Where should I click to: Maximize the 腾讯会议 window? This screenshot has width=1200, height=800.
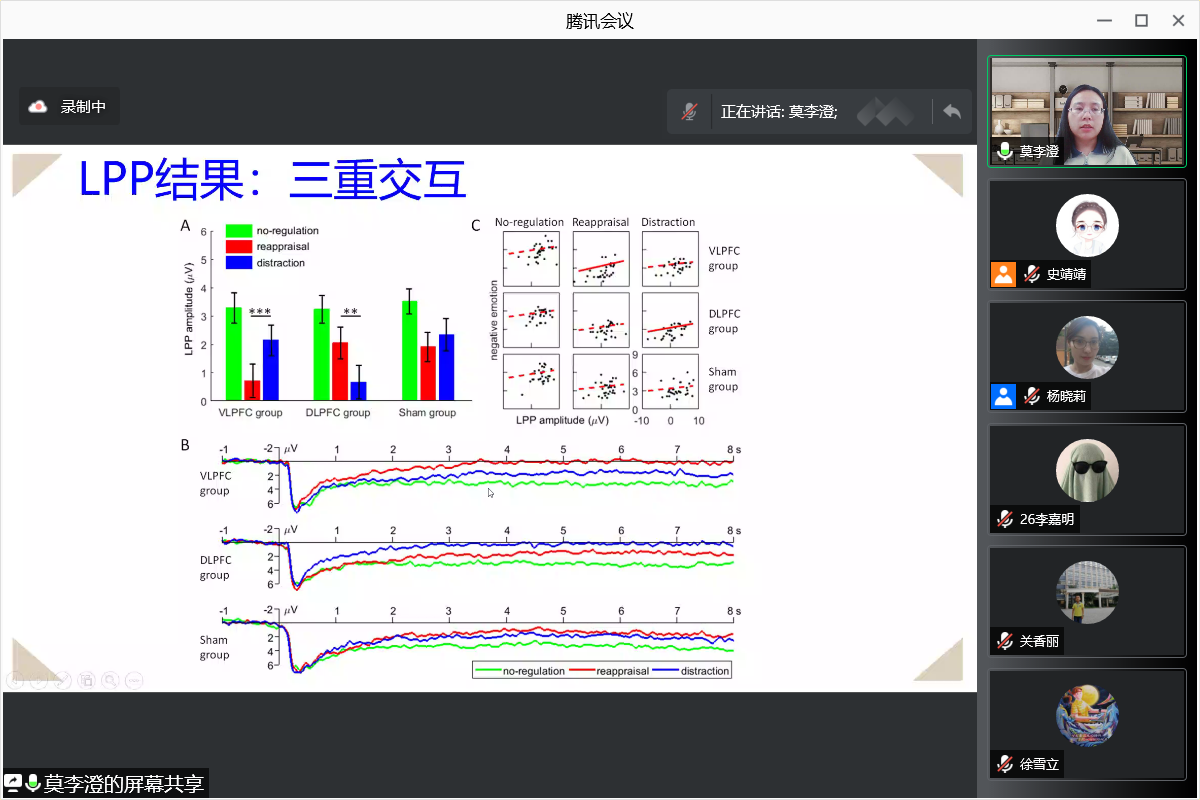[x=1141, y=20]
